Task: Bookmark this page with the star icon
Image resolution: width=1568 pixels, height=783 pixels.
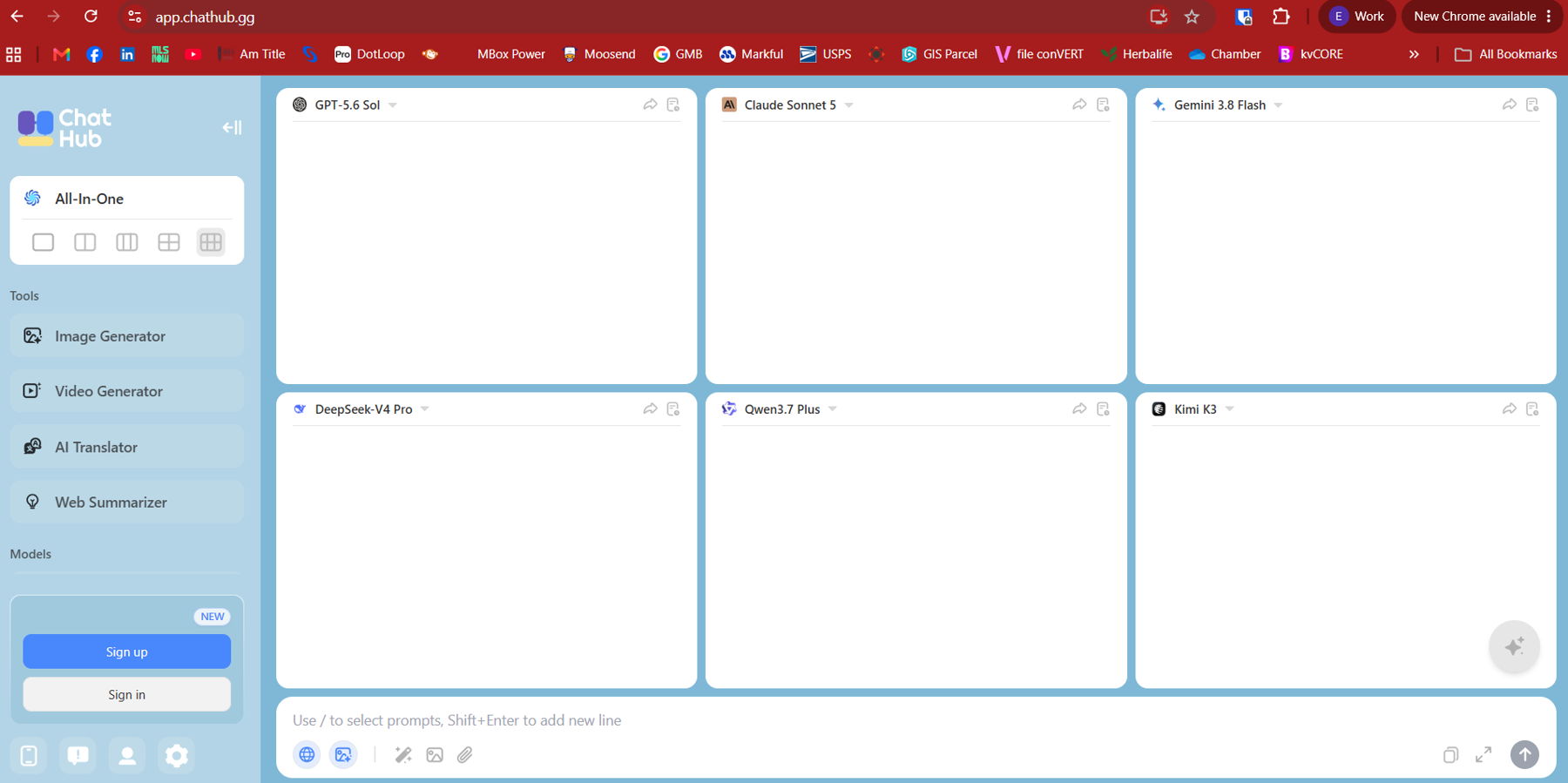Action: click(x=1192, y=17)
